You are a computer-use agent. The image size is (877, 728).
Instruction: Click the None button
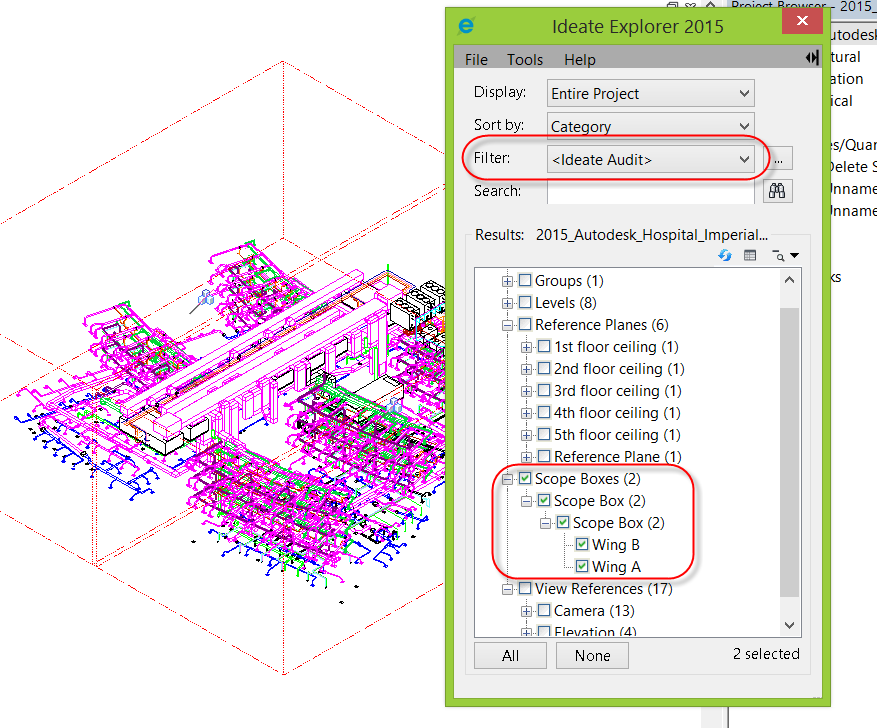click(592, 655)
